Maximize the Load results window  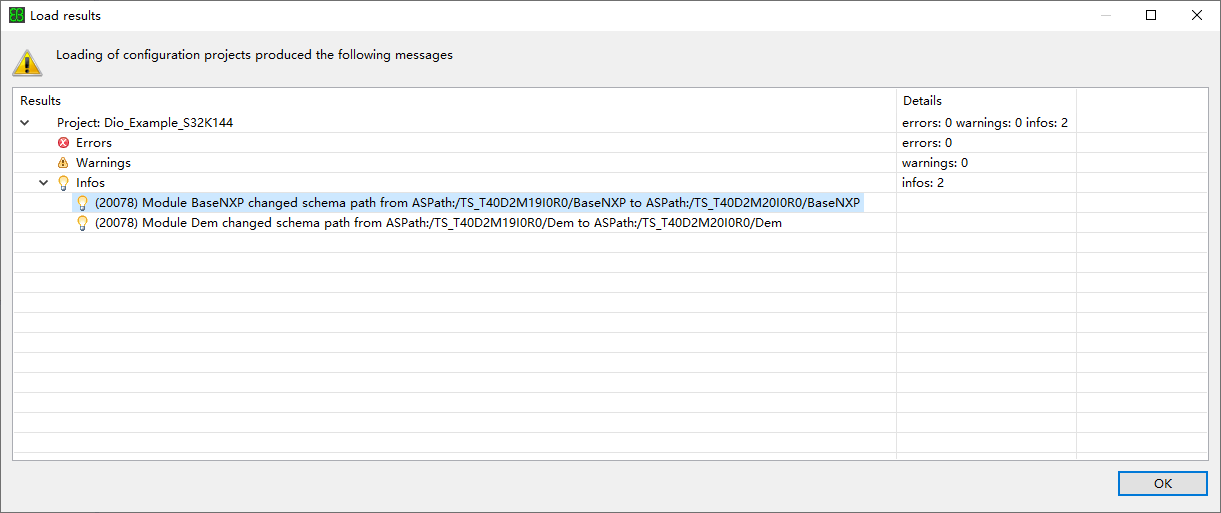tap(1151, 15)
